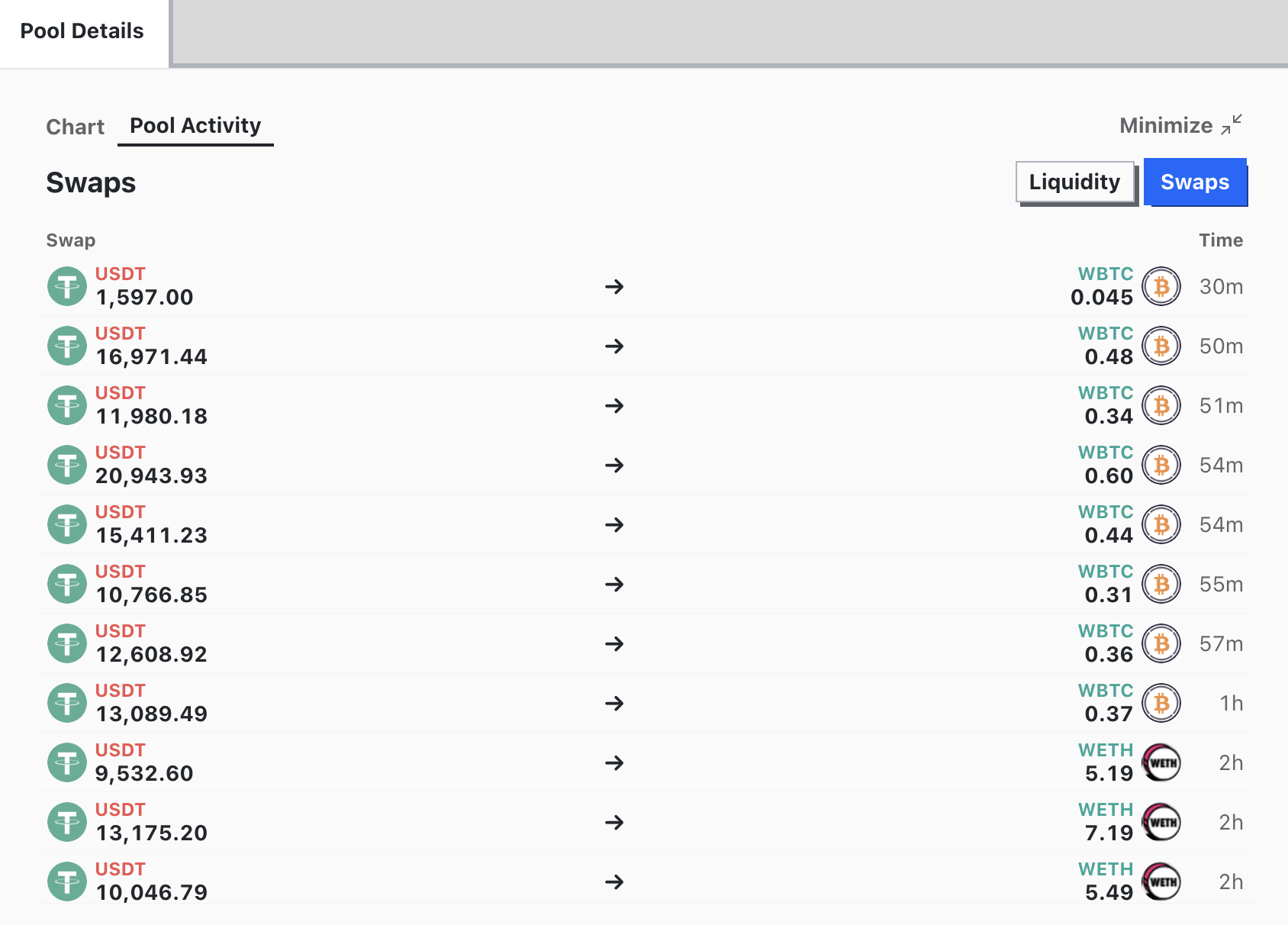Click the Minimize collapse arrows icon

pos(1231,125)
